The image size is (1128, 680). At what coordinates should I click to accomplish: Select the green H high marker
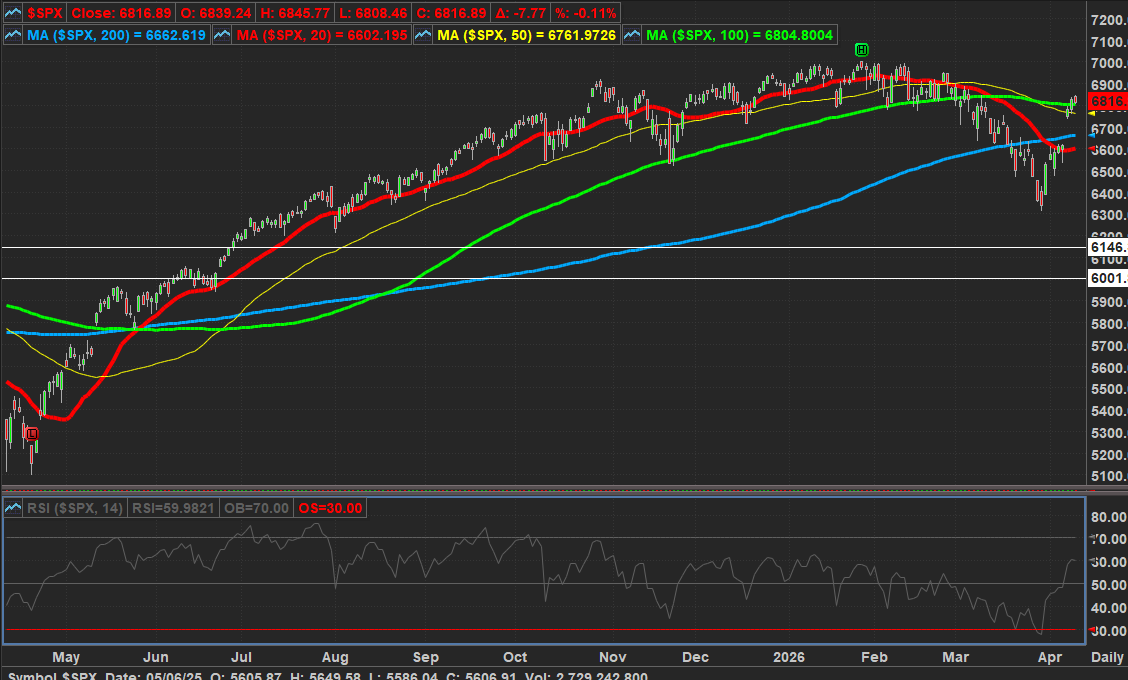point(861,49)
